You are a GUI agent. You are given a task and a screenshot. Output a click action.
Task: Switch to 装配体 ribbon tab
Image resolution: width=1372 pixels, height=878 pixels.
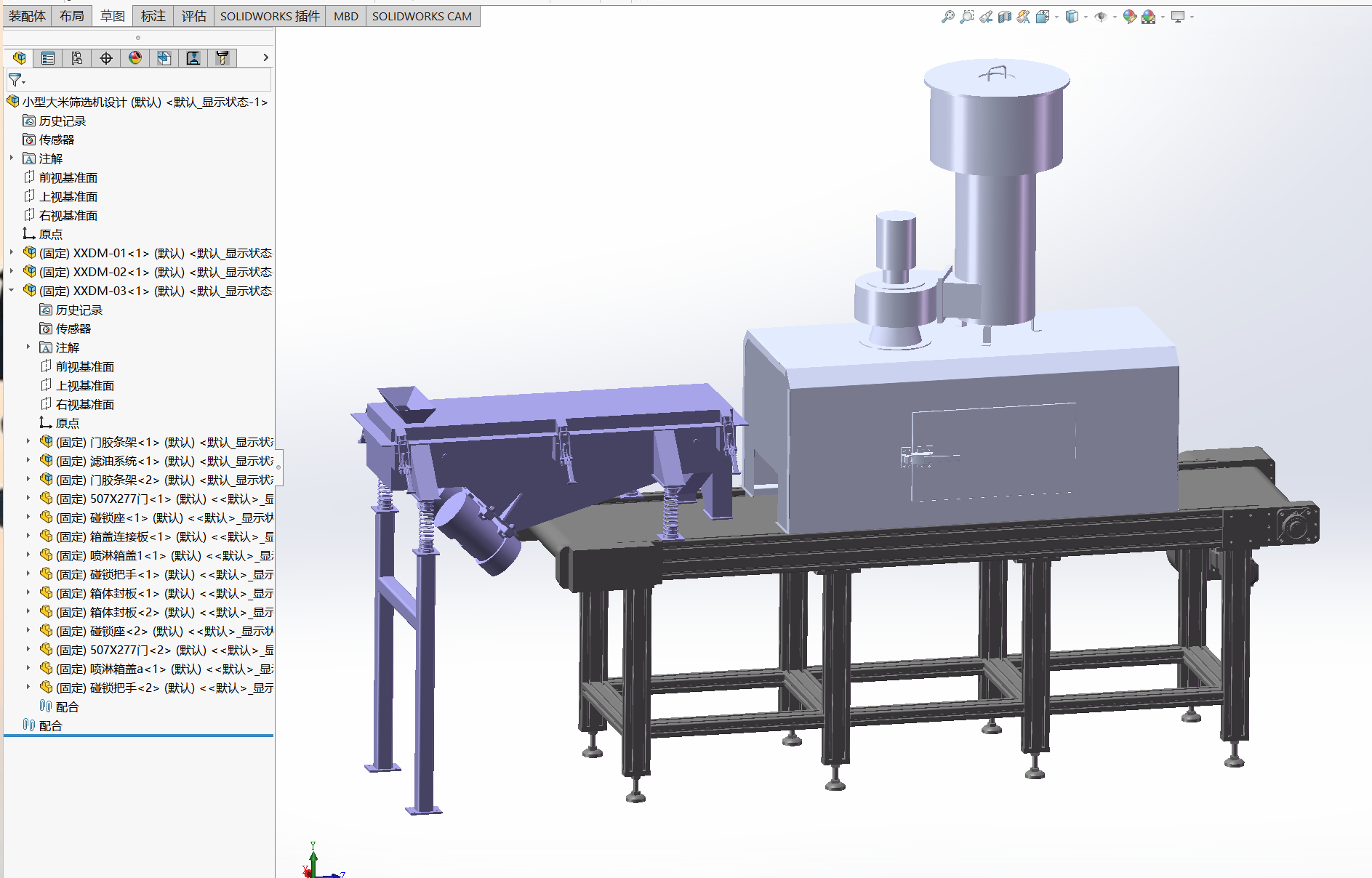tap(27, 16)
